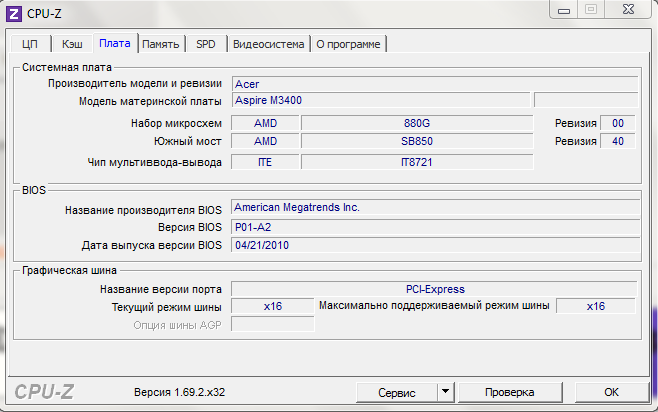Viewport: 658px width, 412px height.
Task: Click the 880G chipset value
Action: click(x=417, y=123)
